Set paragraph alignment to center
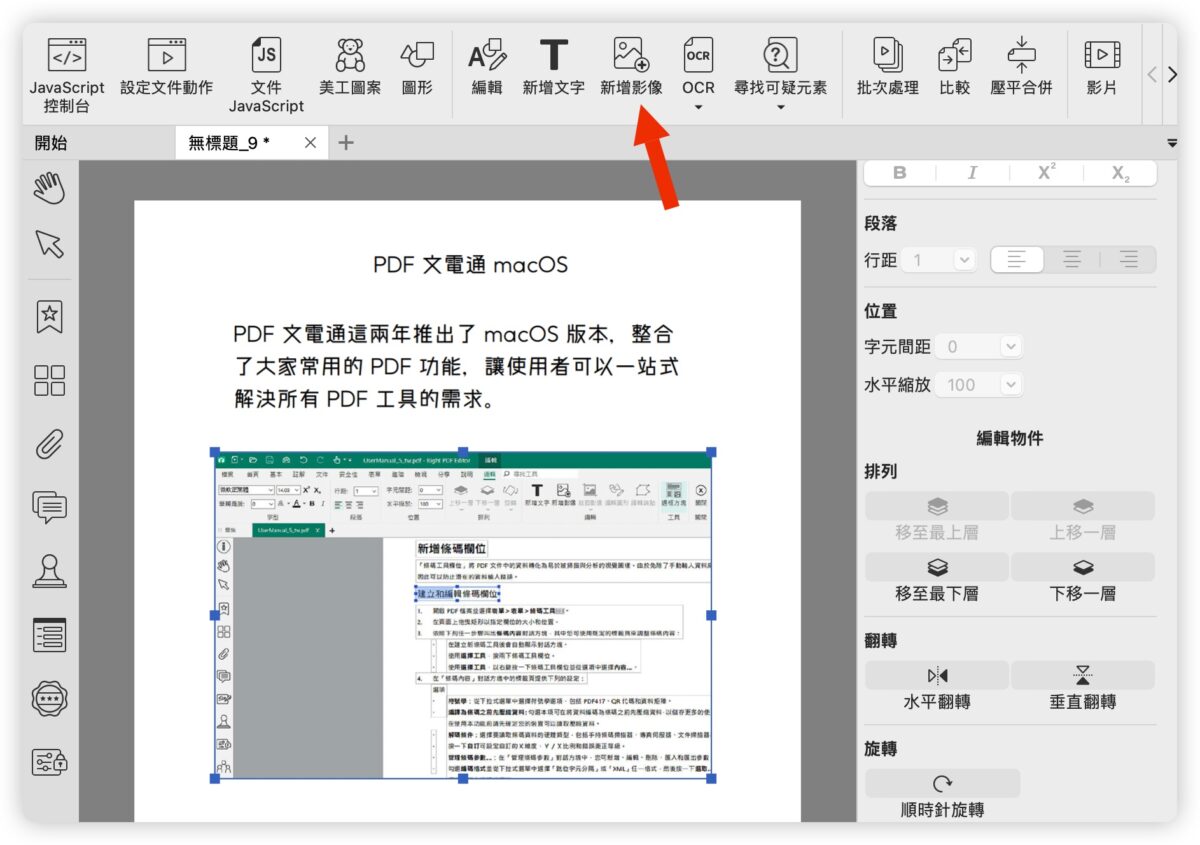1200x845 pixels. [1072, 260]
